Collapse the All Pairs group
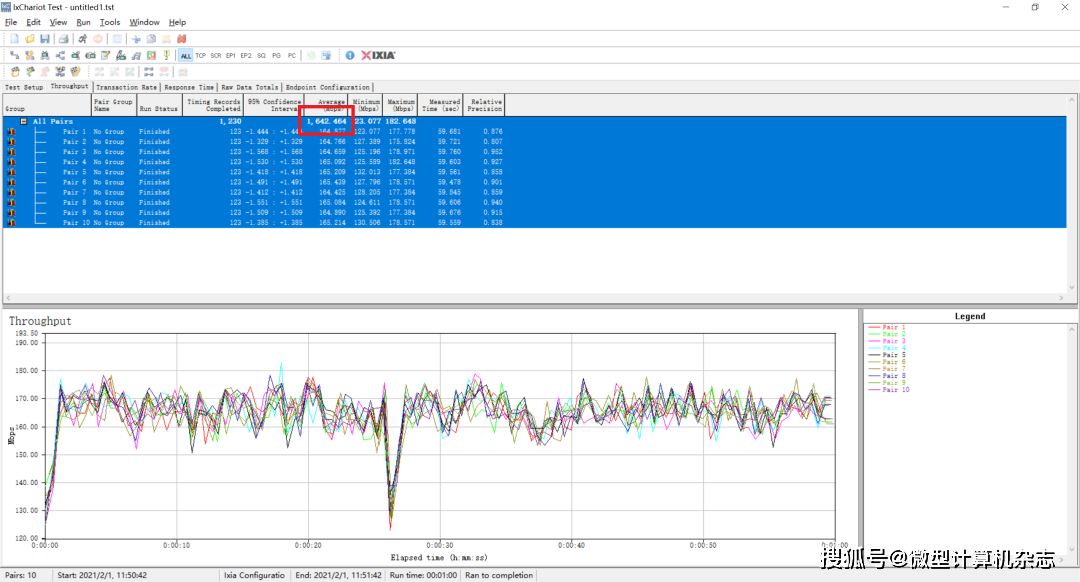 click(23, 121)
